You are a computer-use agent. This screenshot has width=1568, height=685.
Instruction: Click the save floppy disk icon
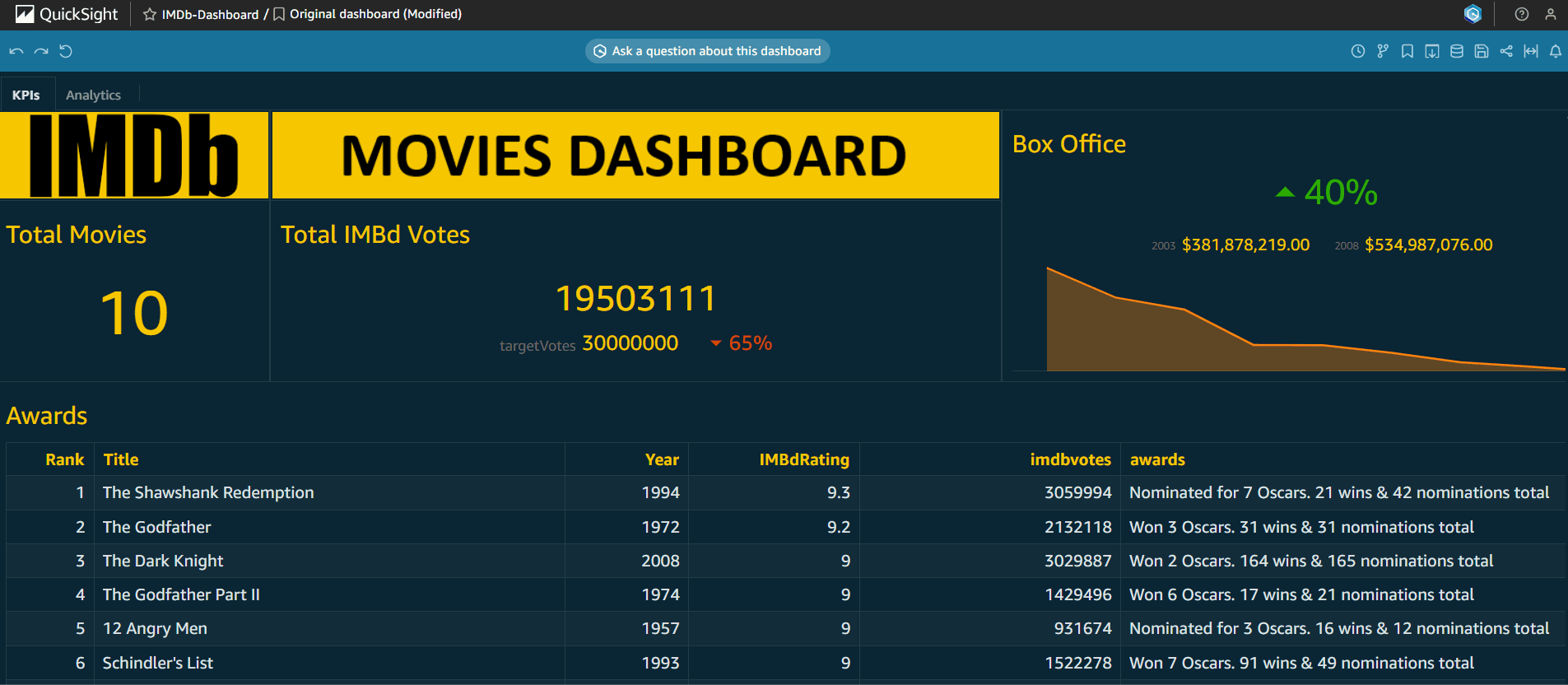[x=1482, y=51]
